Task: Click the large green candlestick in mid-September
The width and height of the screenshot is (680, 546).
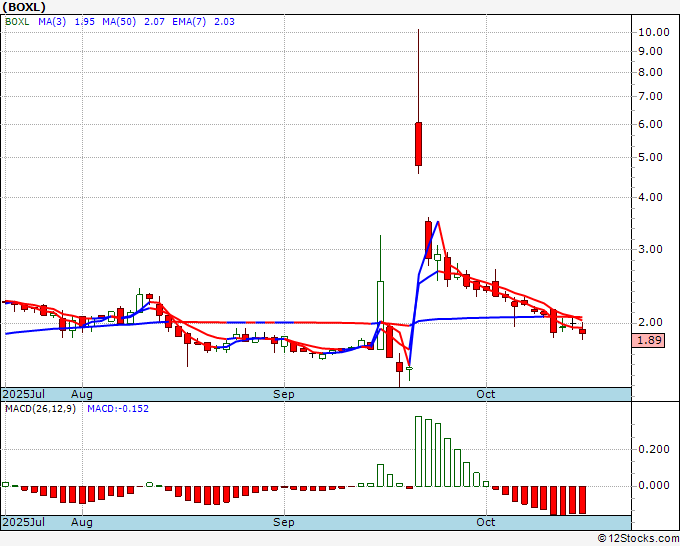Action: [380, 315]
